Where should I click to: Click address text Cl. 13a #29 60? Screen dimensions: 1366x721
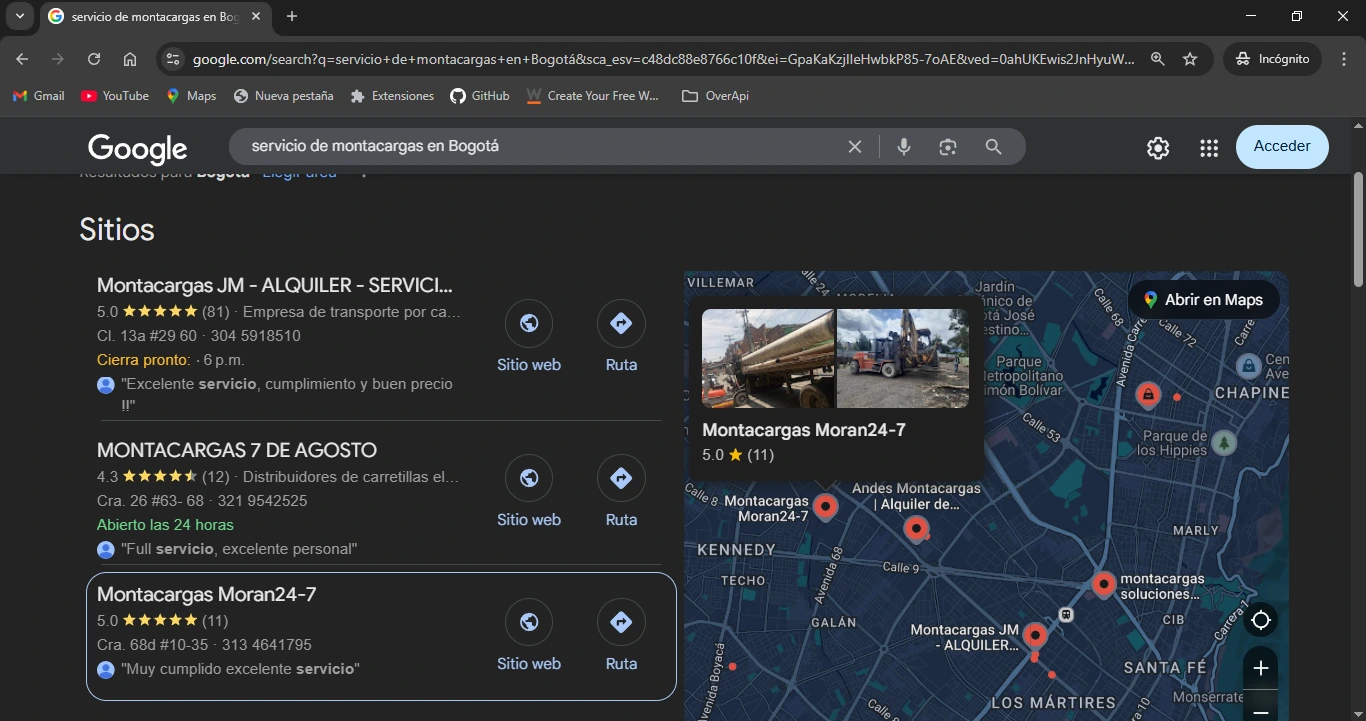tap(147, 336)
